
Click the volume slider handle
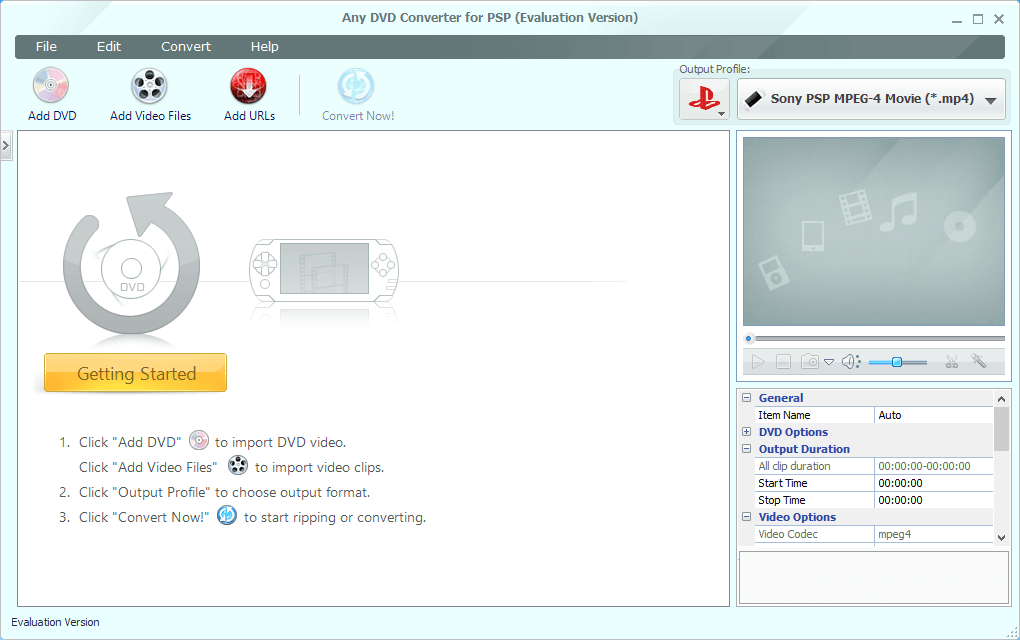click(897, 362)
